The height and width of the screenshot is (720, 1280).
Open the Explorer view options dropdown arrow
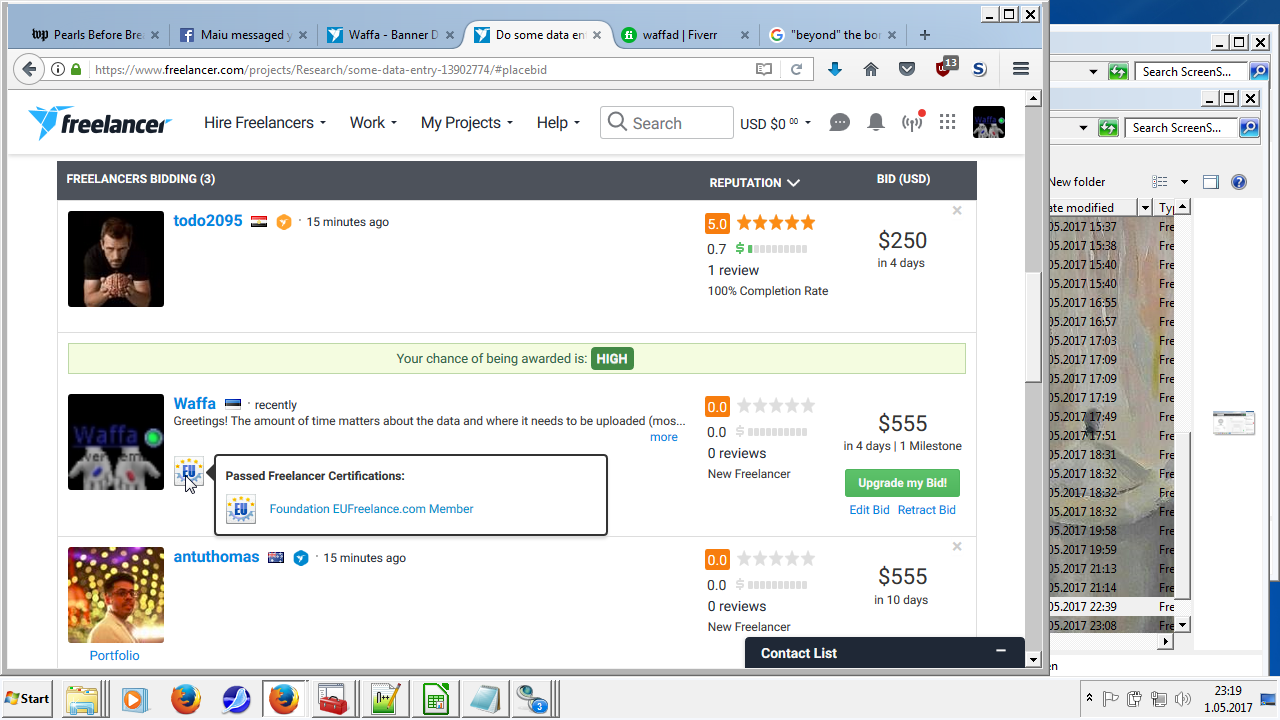1184,182
